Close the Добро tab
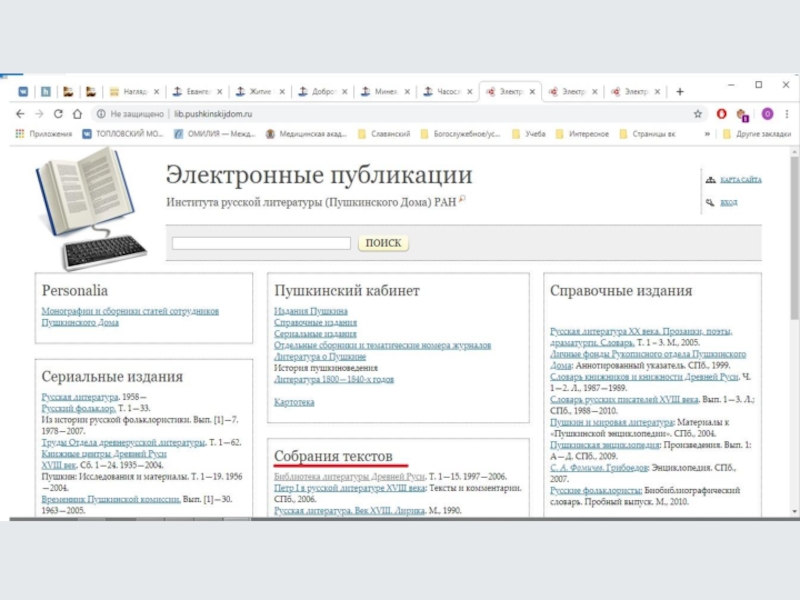Viewport: 800px width, 600px height. [344, 92]
